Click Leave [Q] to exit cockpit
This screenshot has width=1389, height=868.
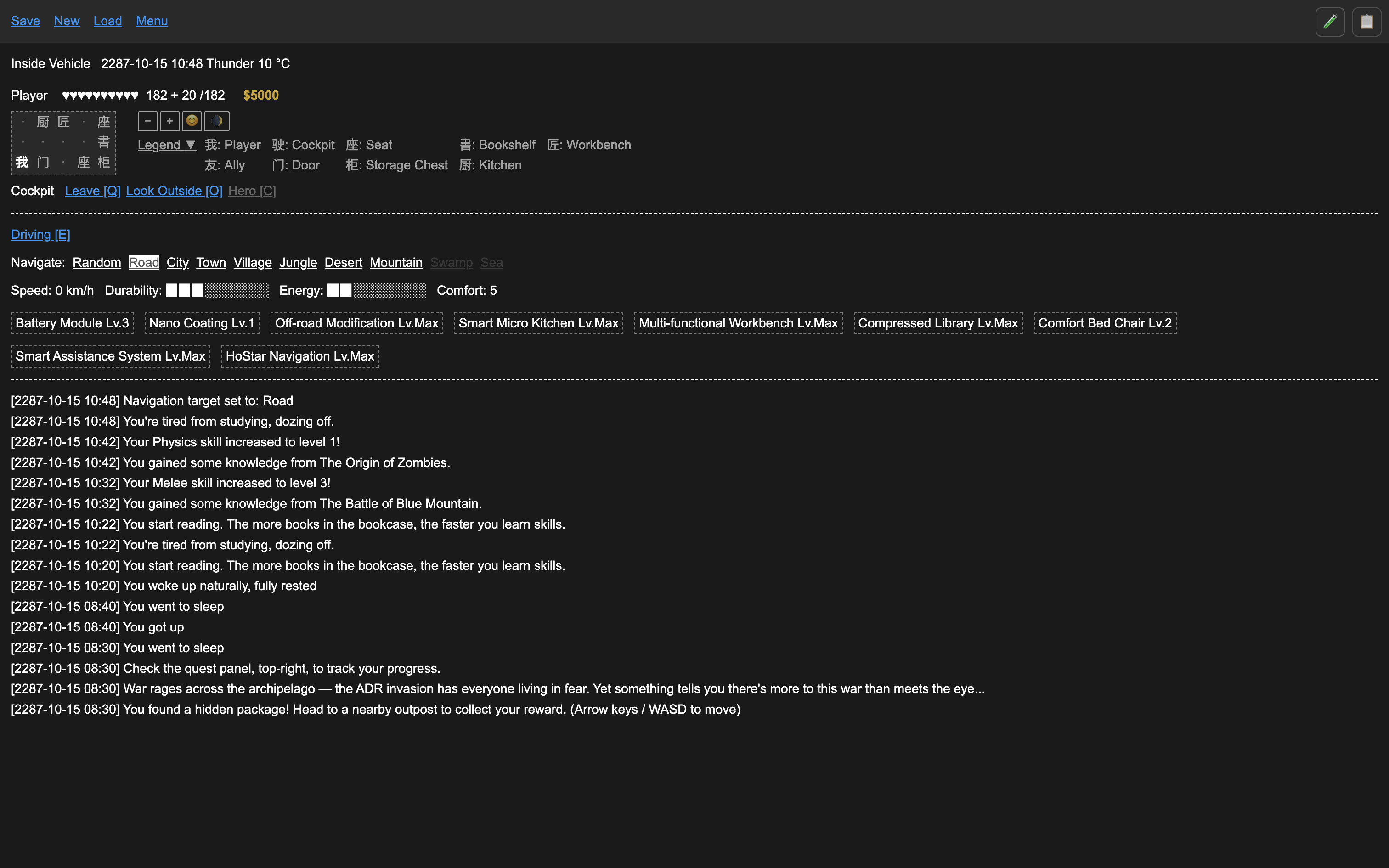[92, 191]
